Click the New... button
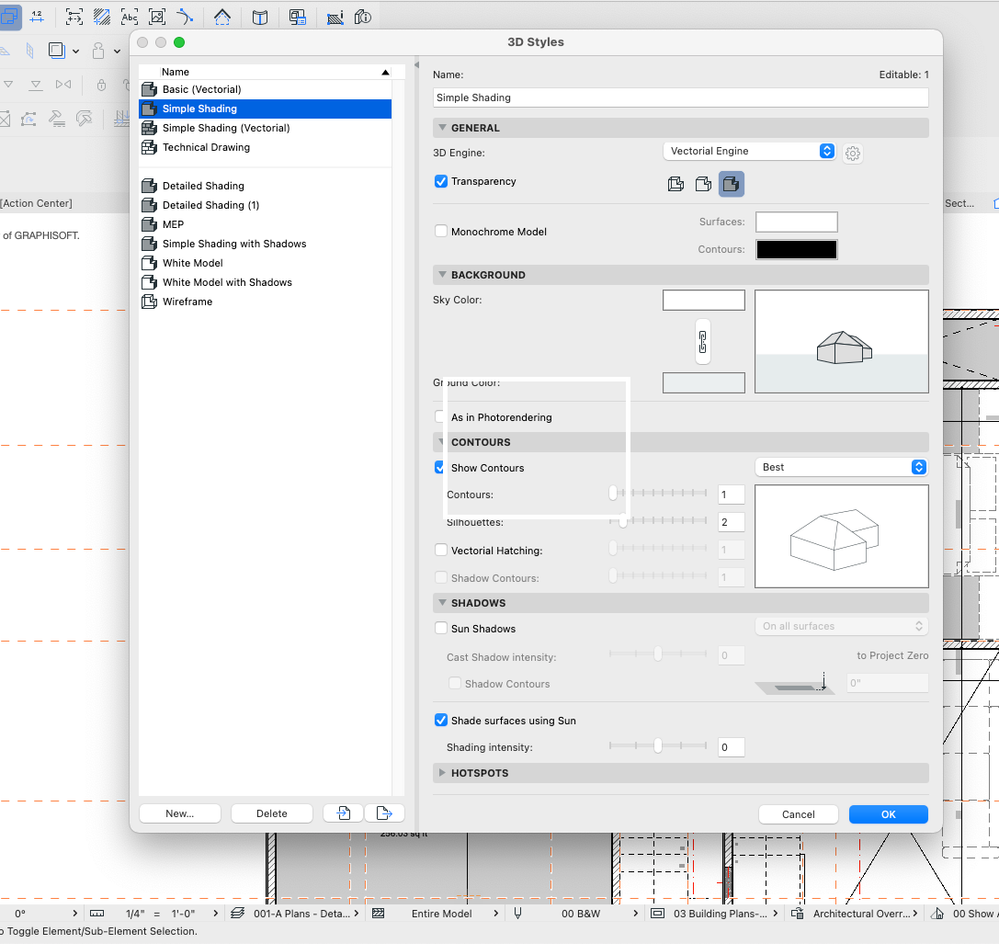 coord(180,813)
